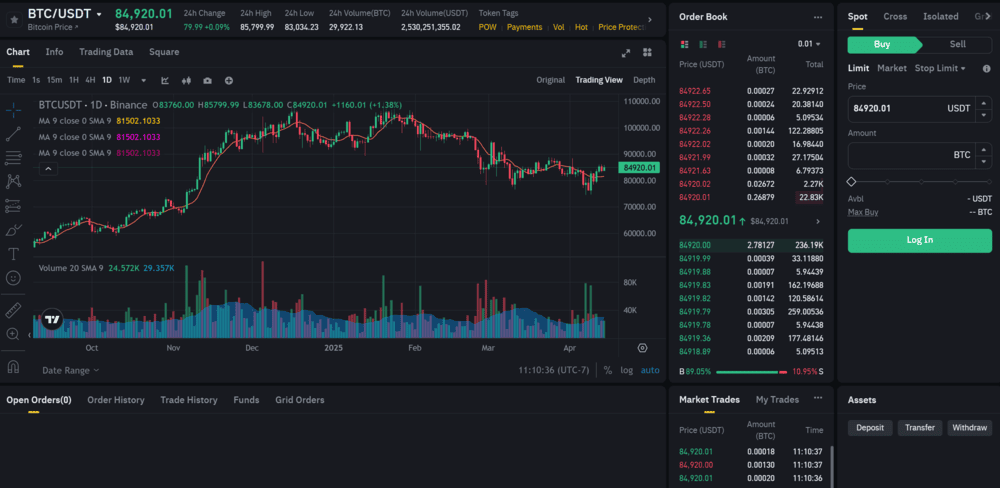The image size is (1000, 488).
Task: Expand chart to fullscreen
Action: coord(626,52)
